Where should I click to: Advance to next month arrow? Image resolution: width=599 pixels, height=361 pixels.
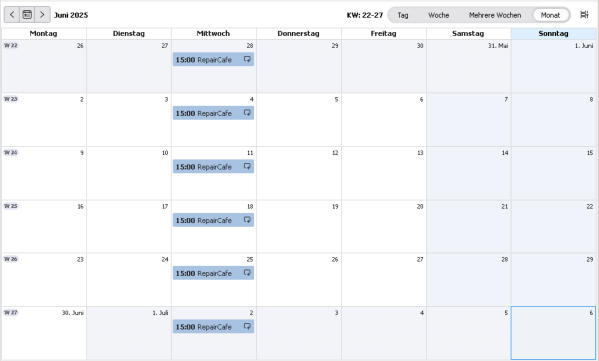click(42, 15)
